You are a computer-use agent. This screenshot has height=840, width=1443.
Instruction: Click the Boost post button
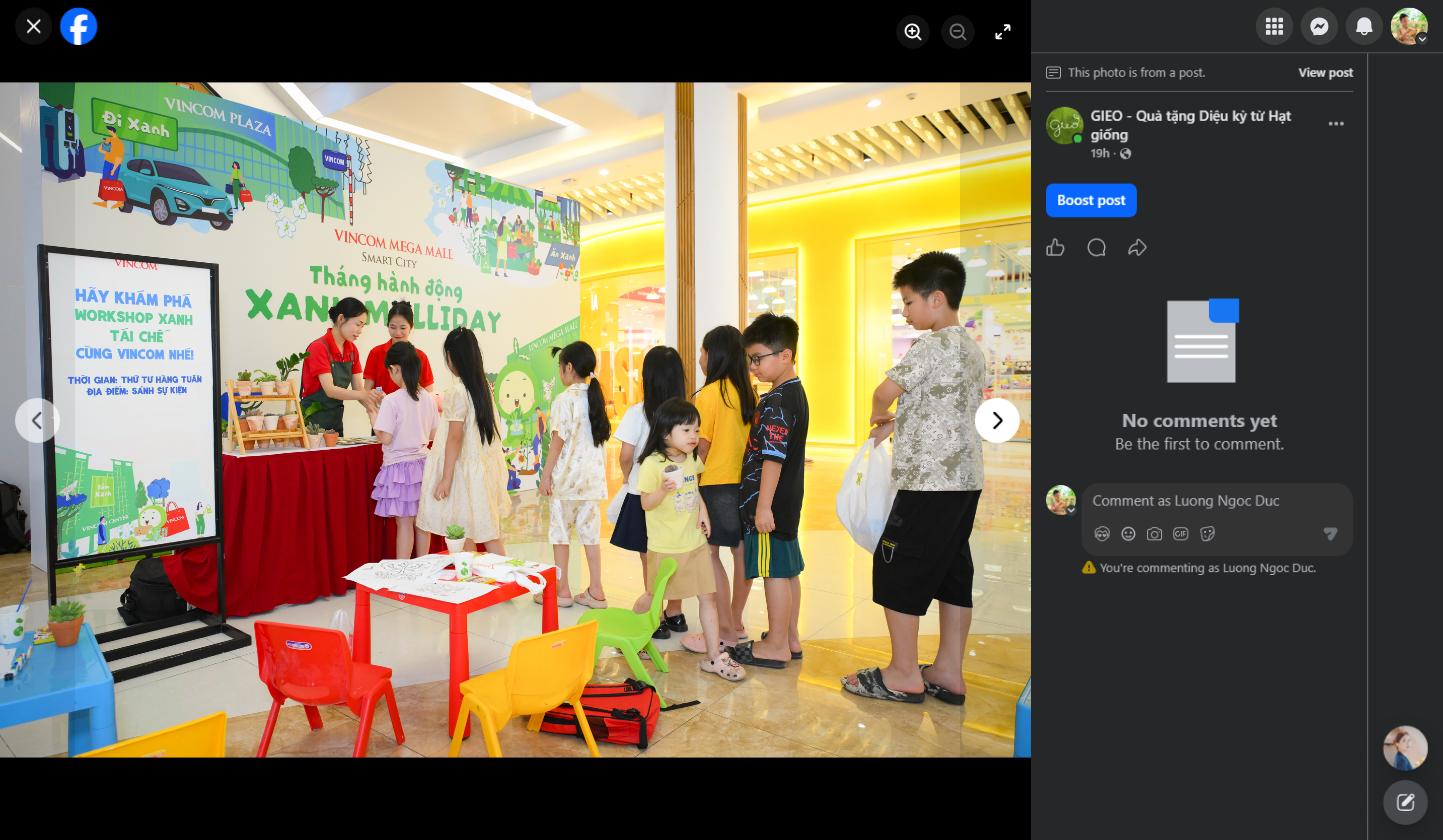click(x=1091, y=200)
